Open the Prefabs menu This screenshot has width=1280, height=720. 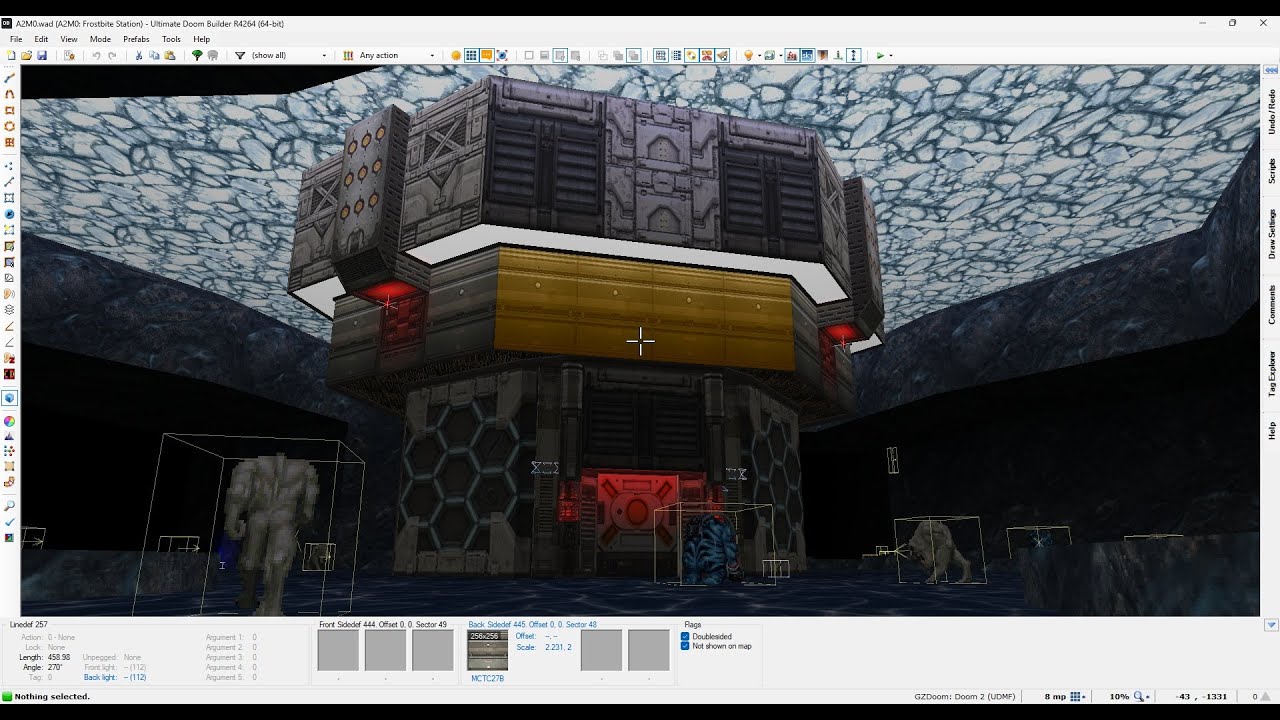pos(136,39)
